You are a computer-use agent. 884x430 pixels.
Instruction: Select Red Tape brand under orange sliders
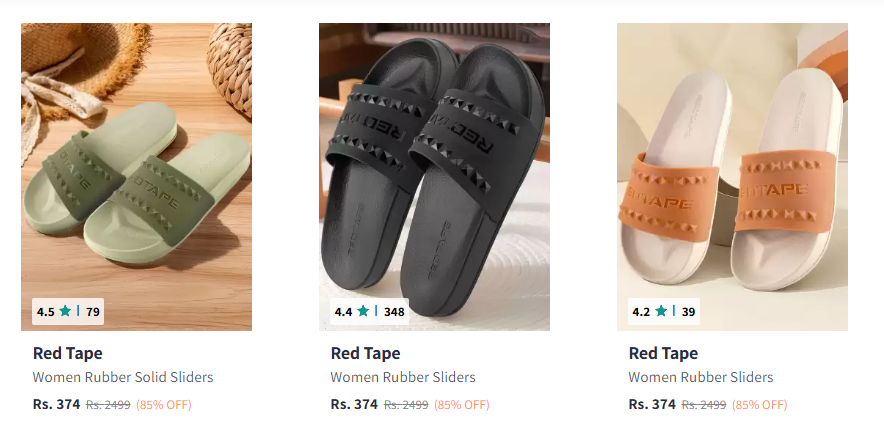click(663, 353)
